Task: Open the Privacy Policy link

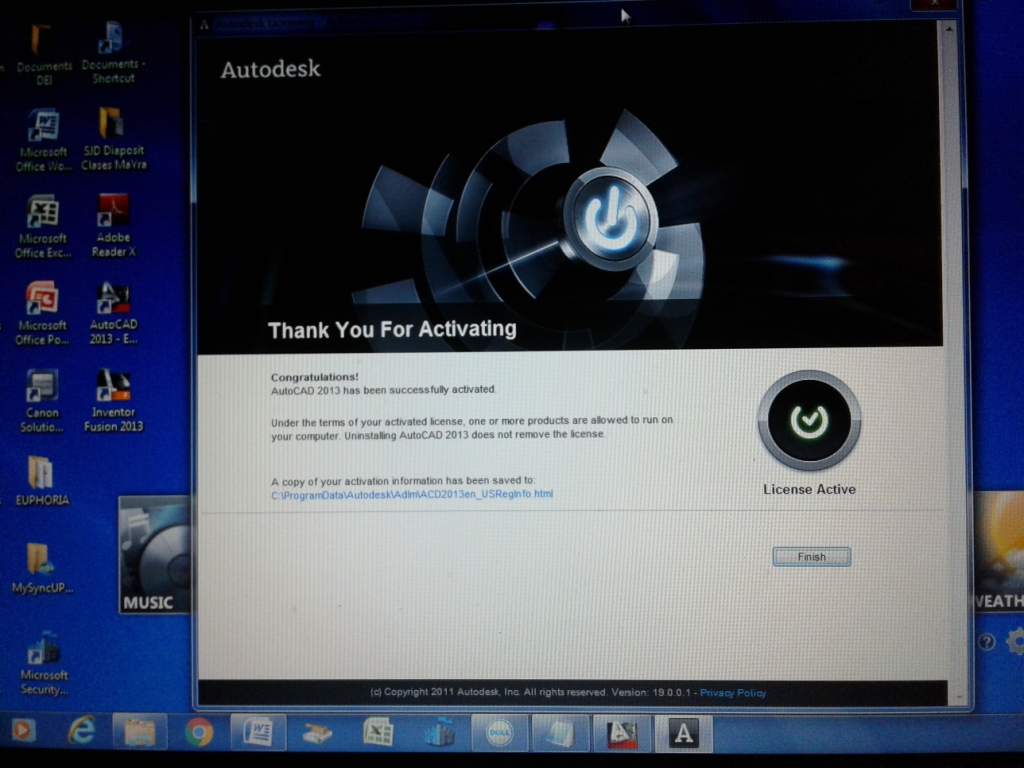Action: (x=733, y=692)
